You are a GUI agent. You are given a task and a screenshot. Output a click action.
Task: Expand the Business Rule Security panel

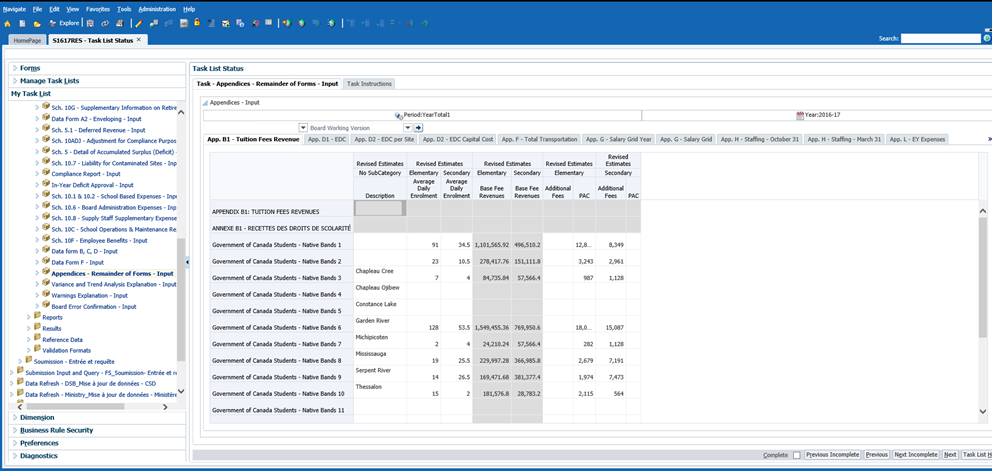pos(15,430)
